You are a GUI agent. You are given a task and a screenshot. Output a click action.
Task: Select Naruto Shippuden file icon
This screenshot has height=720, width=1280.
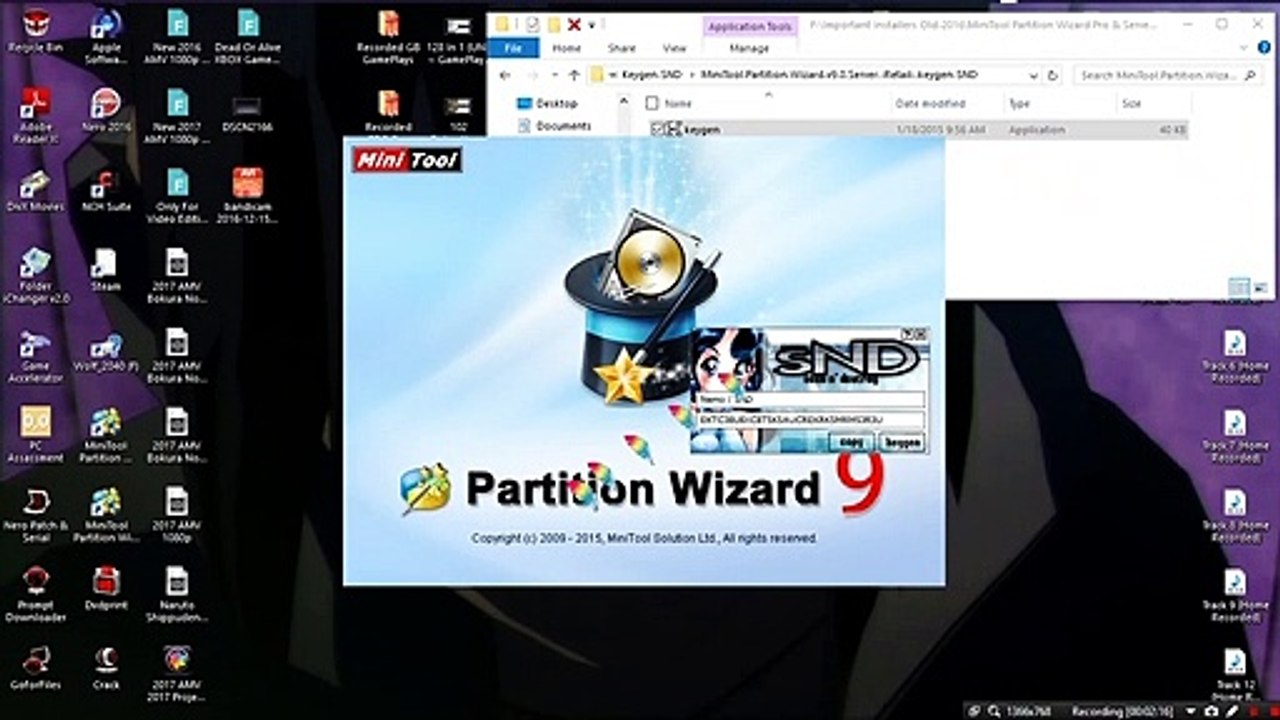[177, 595]
